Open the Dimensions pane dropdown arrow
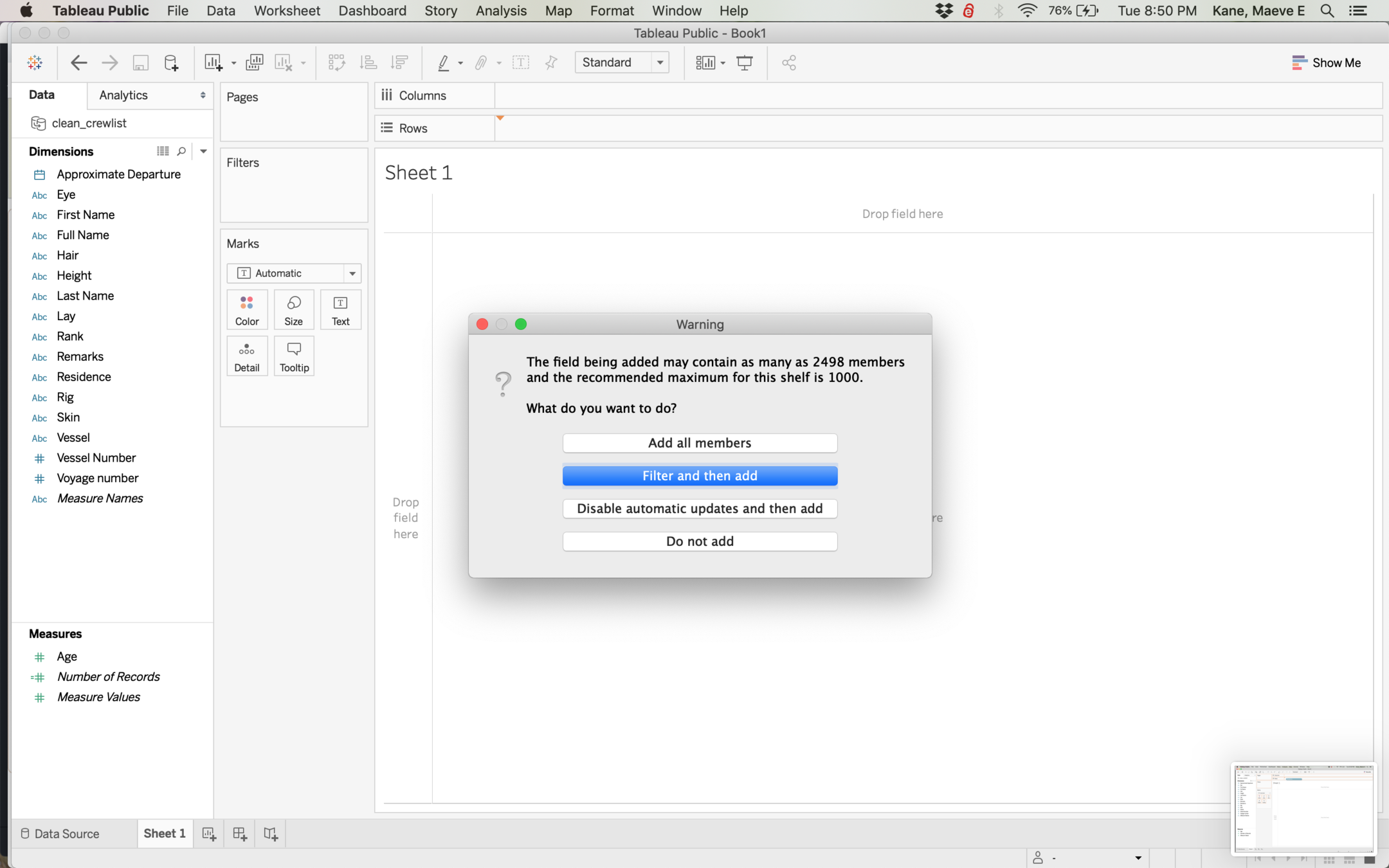The image size is (1389, 868). (203, 151)
